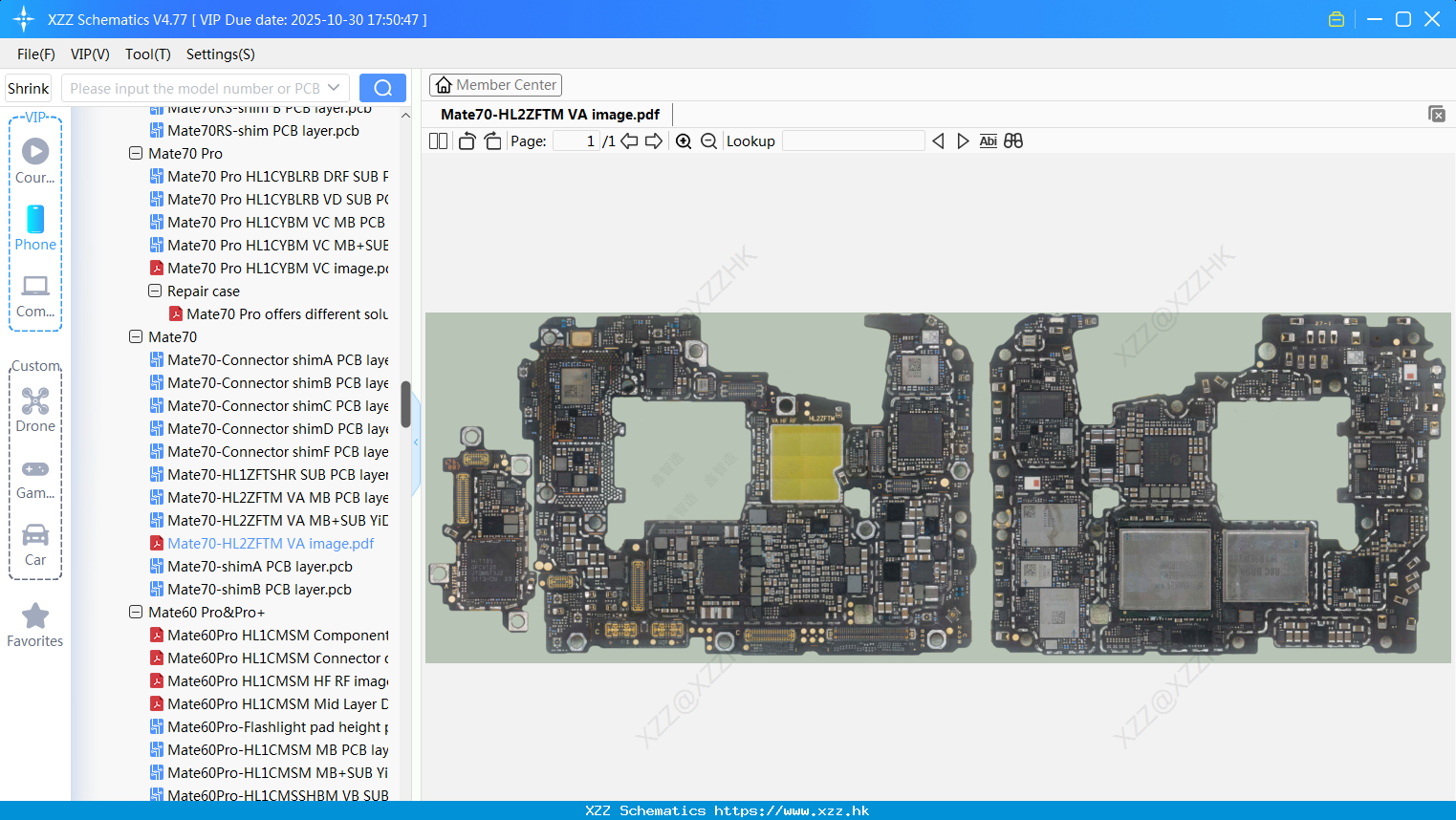
Task: Click the page number field
Action: coord(576,141)
